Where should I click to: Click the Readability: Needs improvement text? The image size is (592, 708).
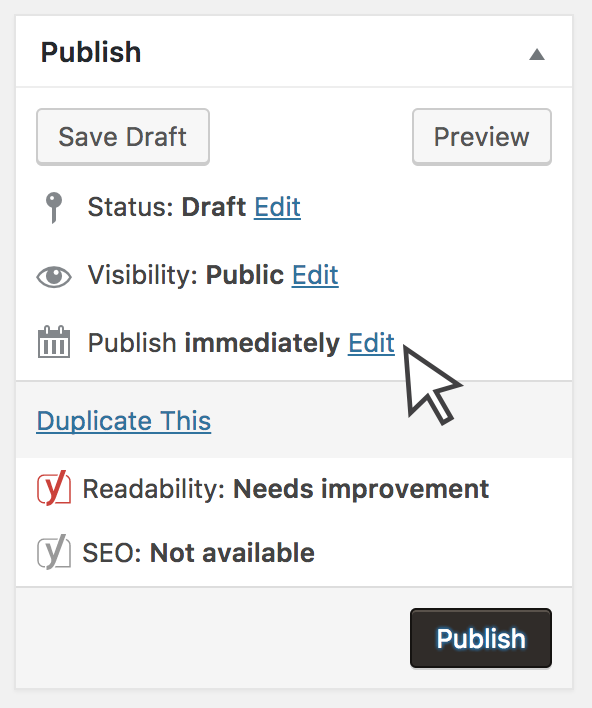286,489
